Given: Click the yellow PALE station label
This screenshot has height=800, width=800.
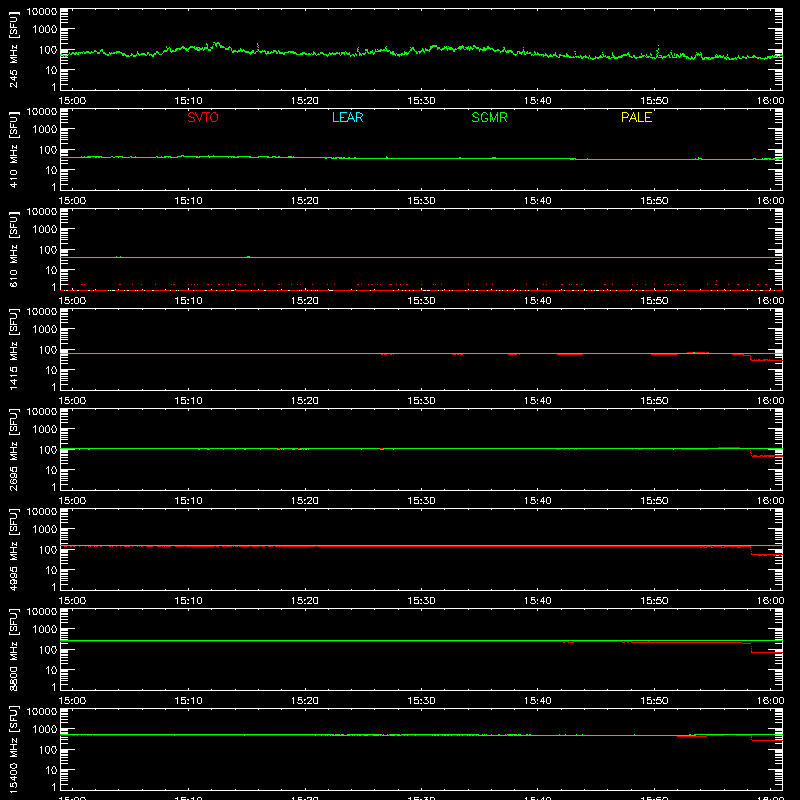Looking at the screenshot, I should click(636, 117).
